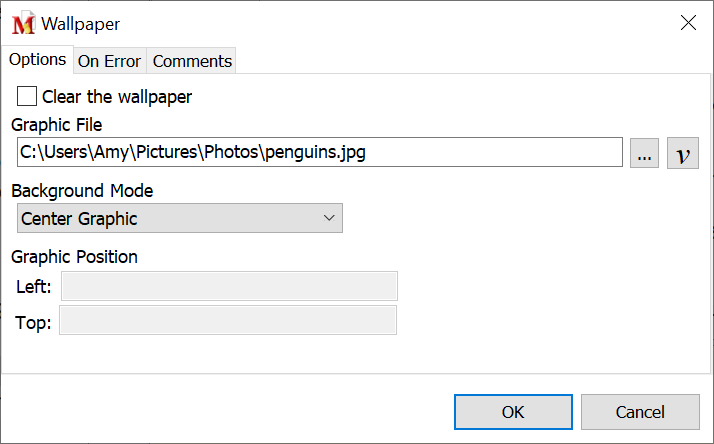Click the Left graphic position field
The width and height of the screenshot is (714, 444).
coord(229,286)
